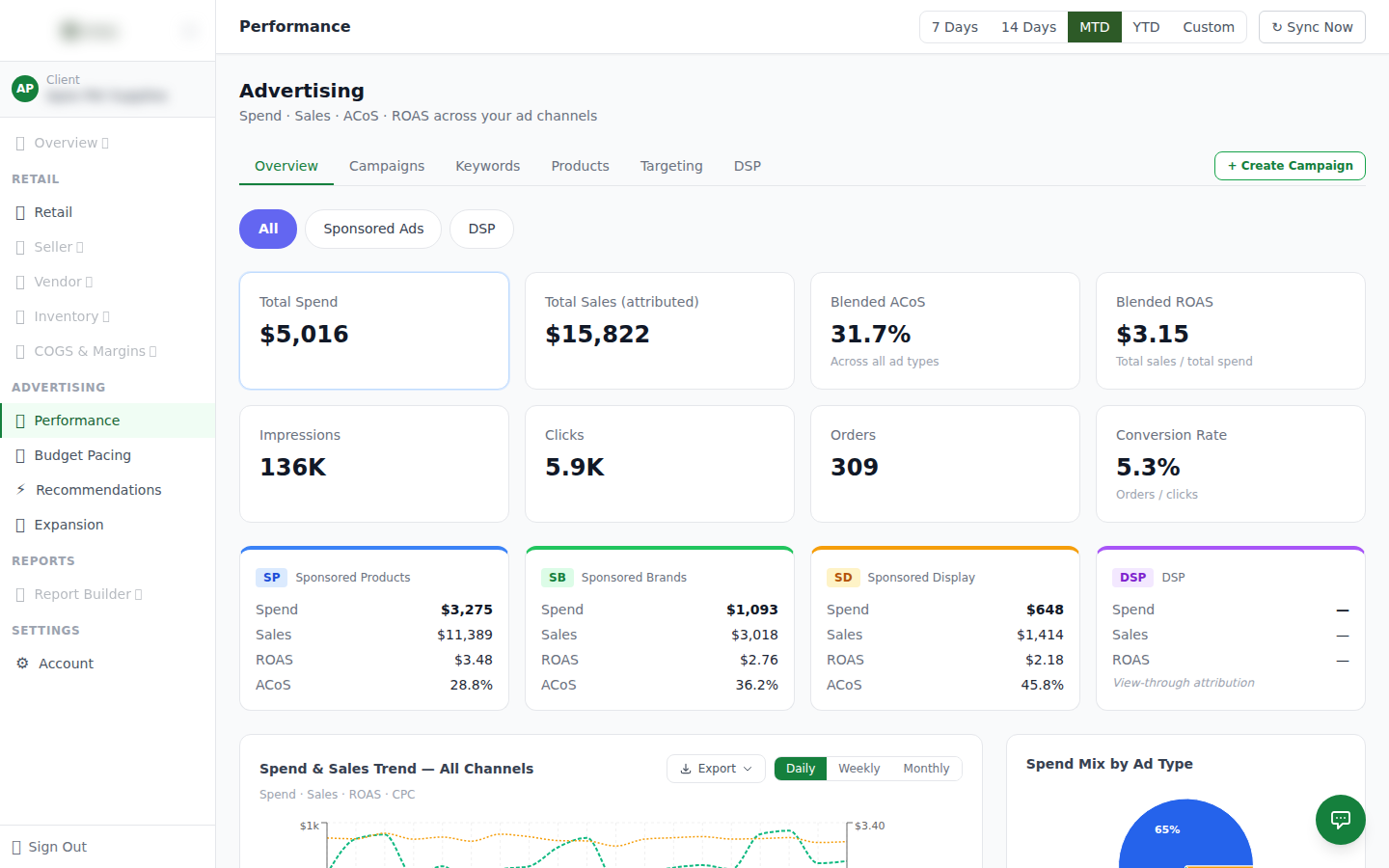This screenshot has height=868, width=1389.
Task: Filter by DSP pill
Action: 481,229
